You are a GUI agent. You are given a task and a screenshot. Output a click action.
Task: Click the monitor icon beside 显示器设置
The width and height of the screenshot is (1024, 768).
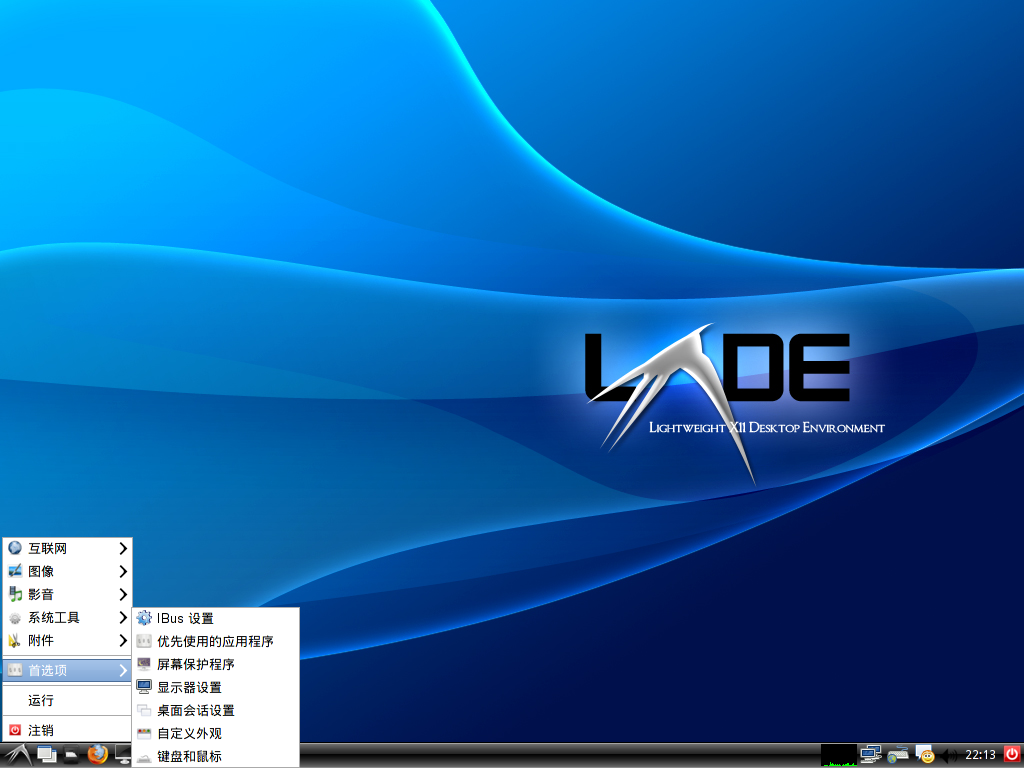click(144, 687)
